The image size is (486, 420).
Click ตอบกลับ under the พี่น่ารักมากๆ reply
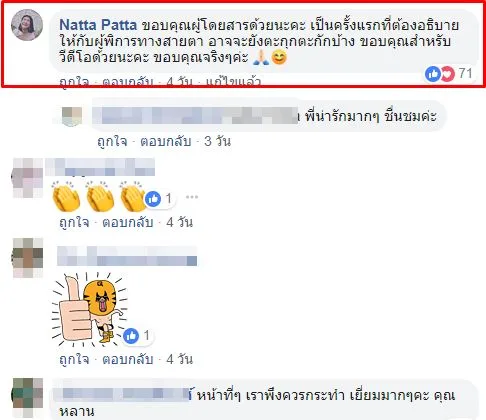(166, 141)
